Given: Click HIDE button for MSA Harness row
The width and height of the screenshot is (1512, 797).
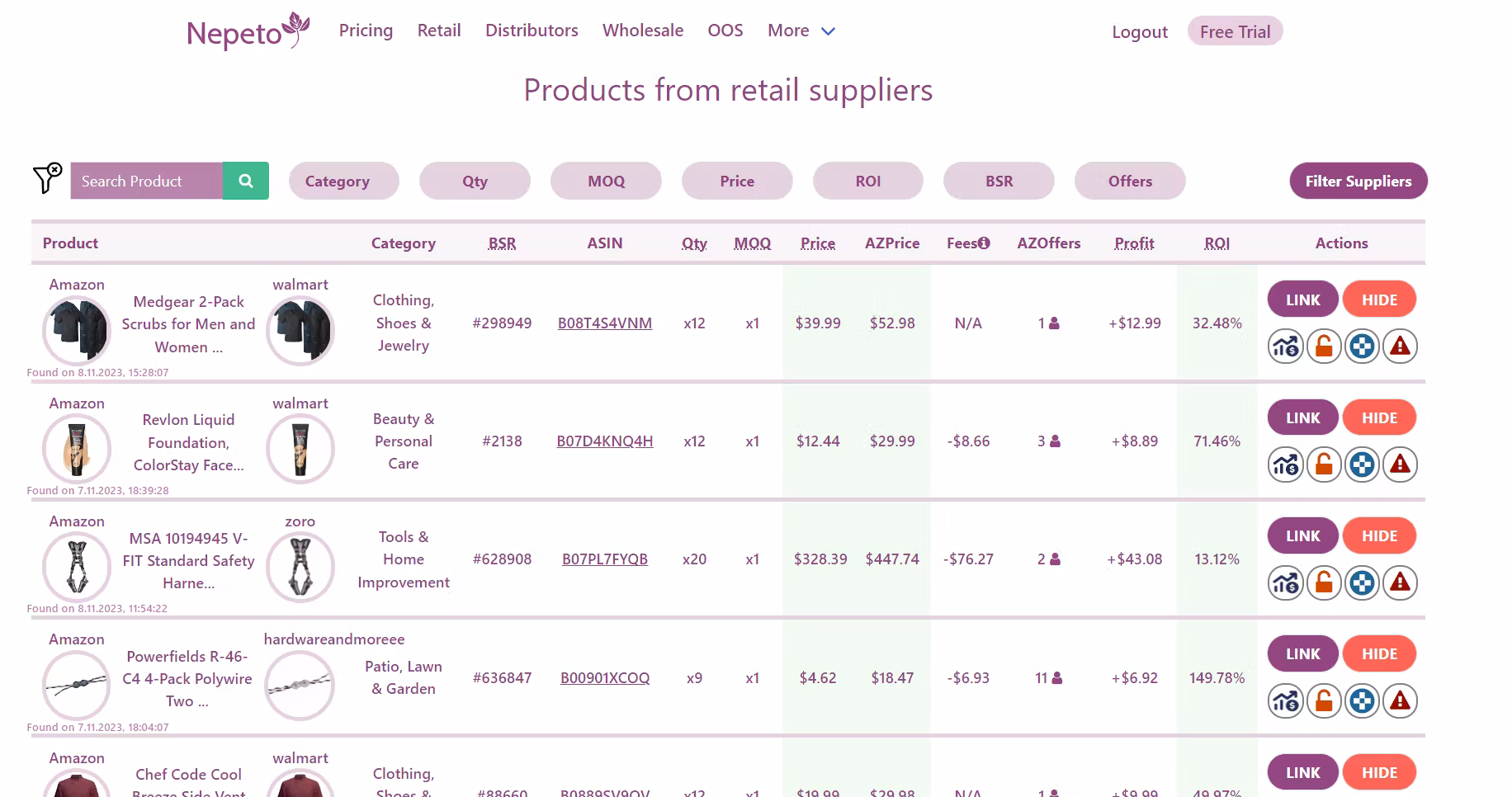Looking at the screenshot, I should pos(1379,535).
